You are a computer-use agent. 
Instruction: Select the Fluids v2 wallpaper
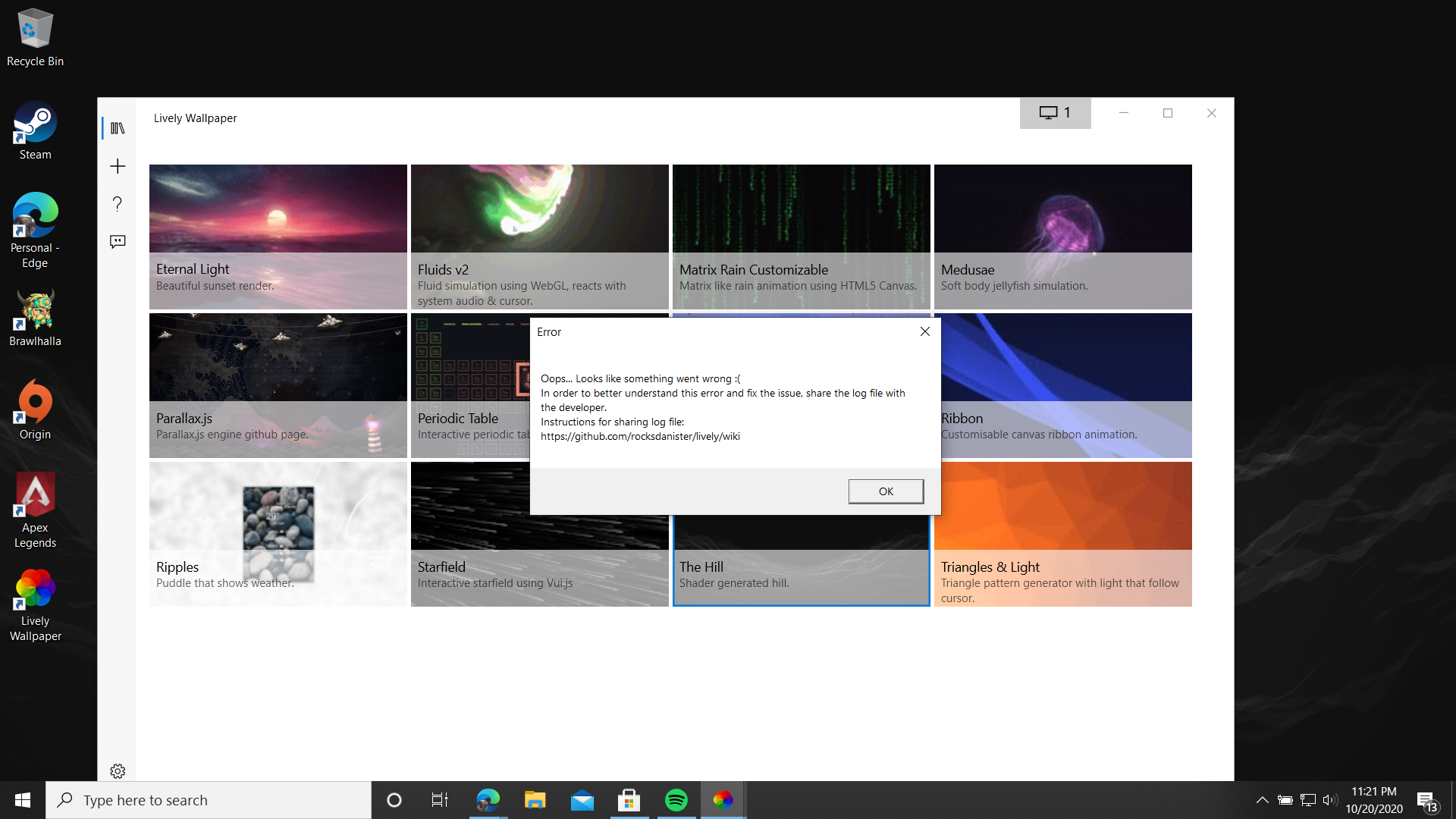click(x=540, y=237)
